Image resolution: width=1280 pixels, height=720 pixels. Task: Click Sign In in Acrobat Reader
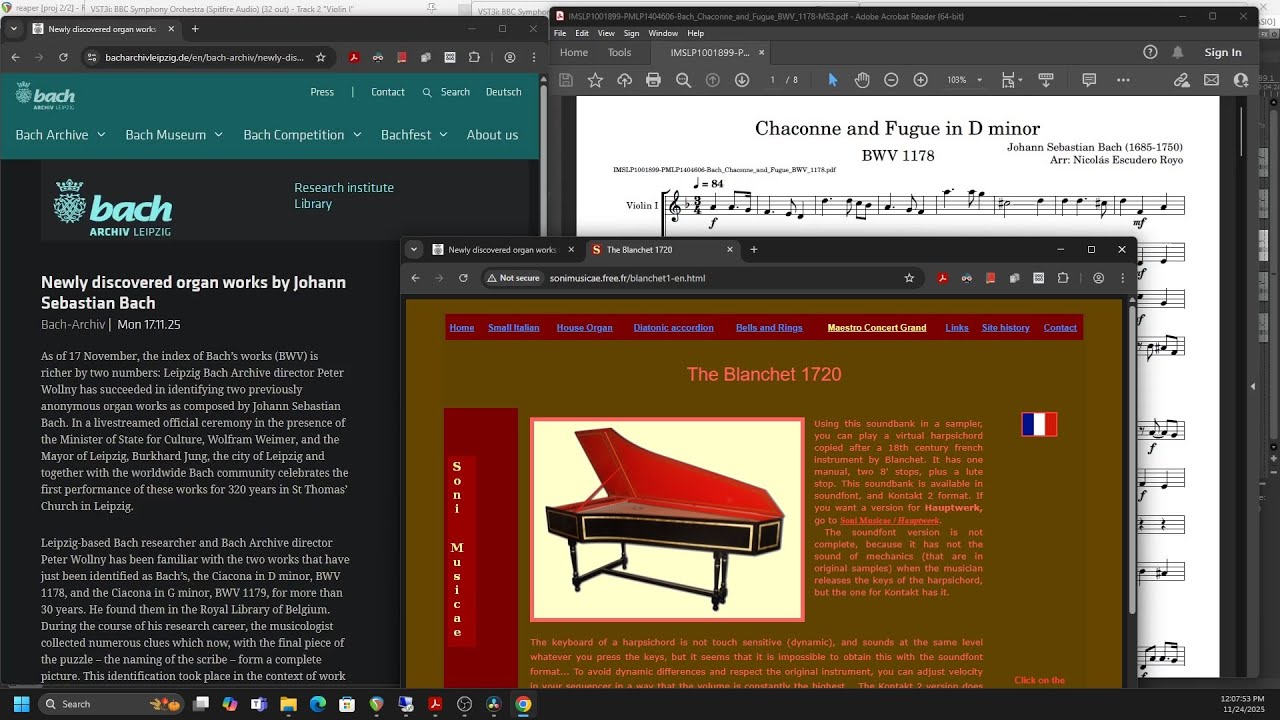(1223, 52)
